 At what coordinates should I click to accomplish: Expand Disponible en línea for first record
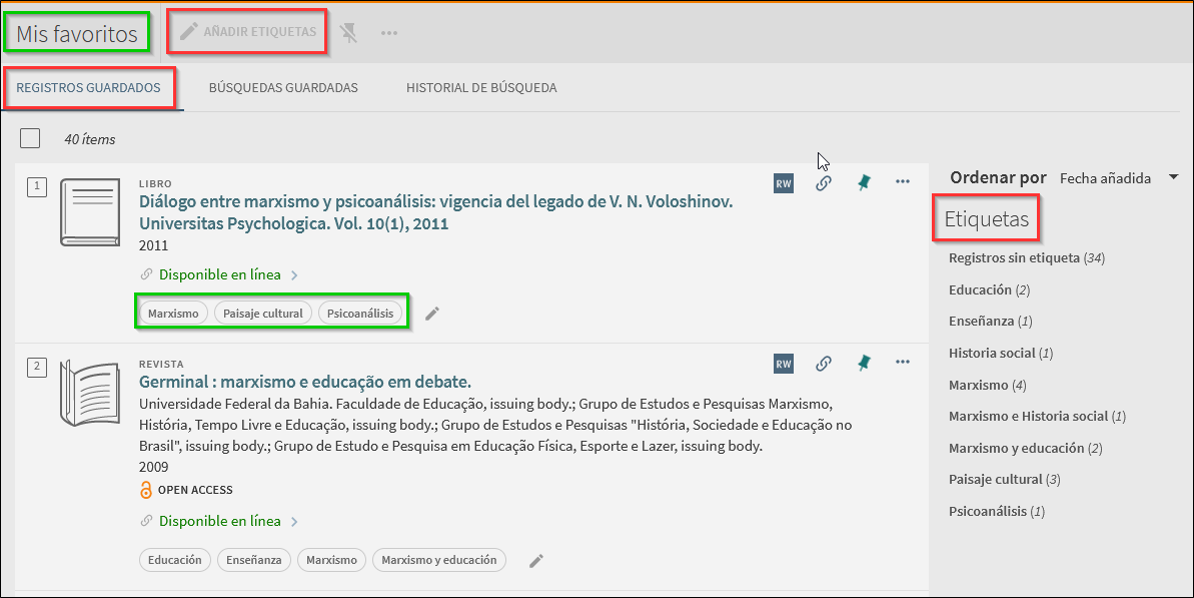click(x=220, y=274)
